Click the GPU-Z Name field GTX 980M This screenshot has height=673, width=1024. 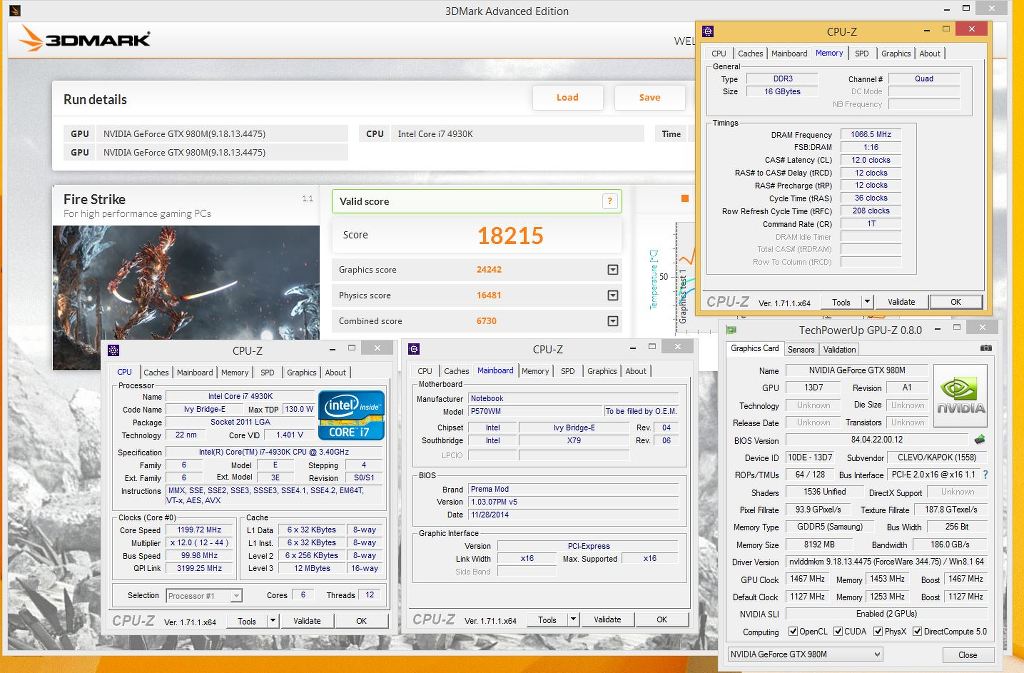[x=857, y=370]
